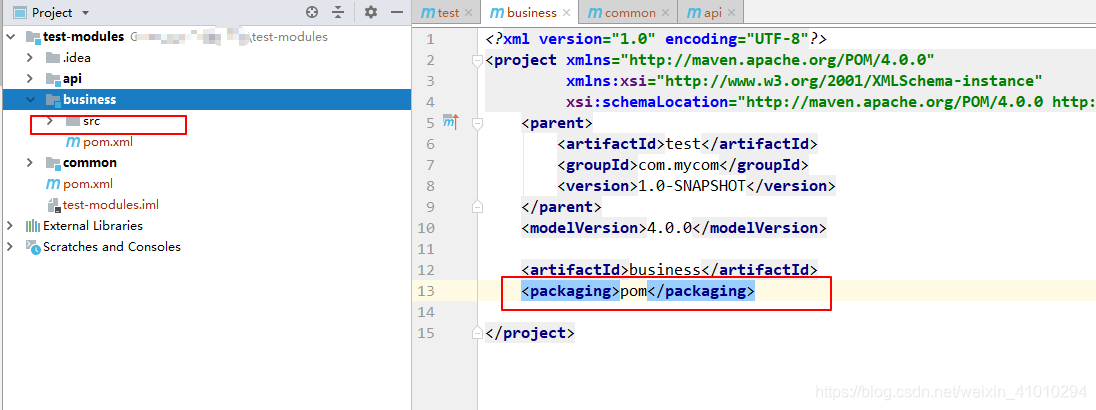1096x410 pixels.
Task: Select External Libraries entry
Action: 93,225
